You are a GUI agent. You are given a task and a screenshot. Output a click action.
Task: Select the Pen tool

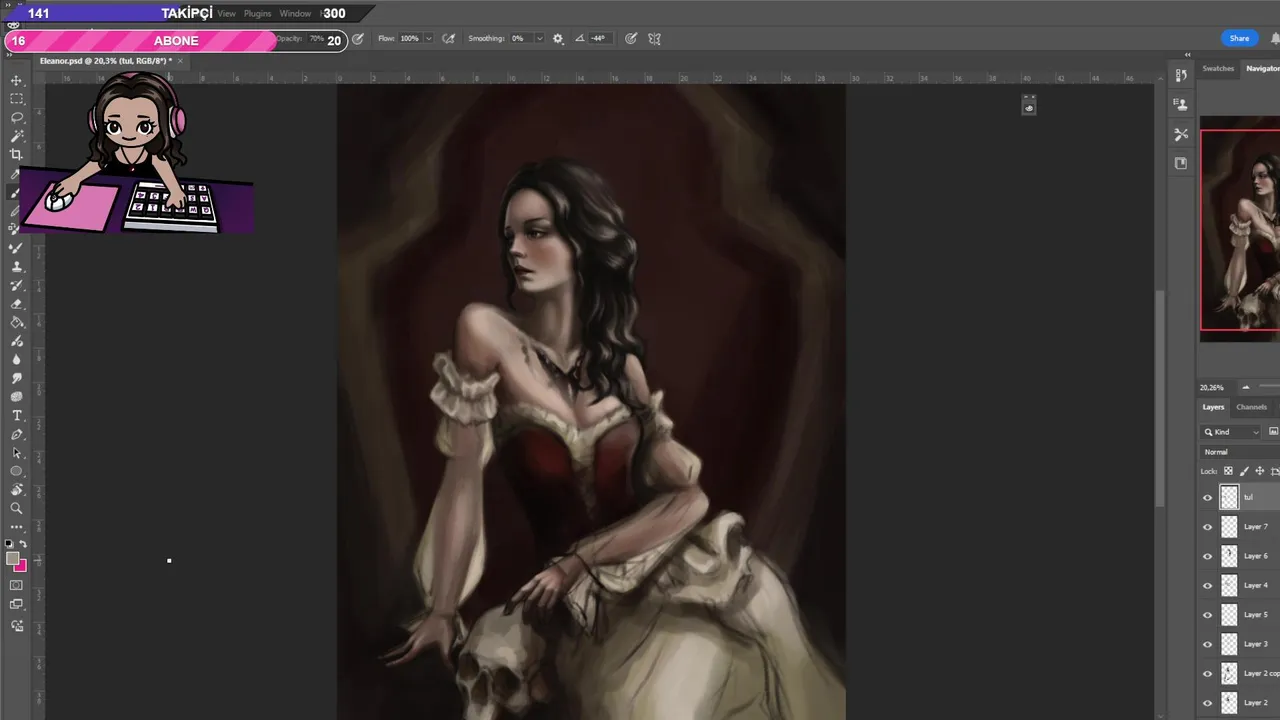click(x=16, y=434)
